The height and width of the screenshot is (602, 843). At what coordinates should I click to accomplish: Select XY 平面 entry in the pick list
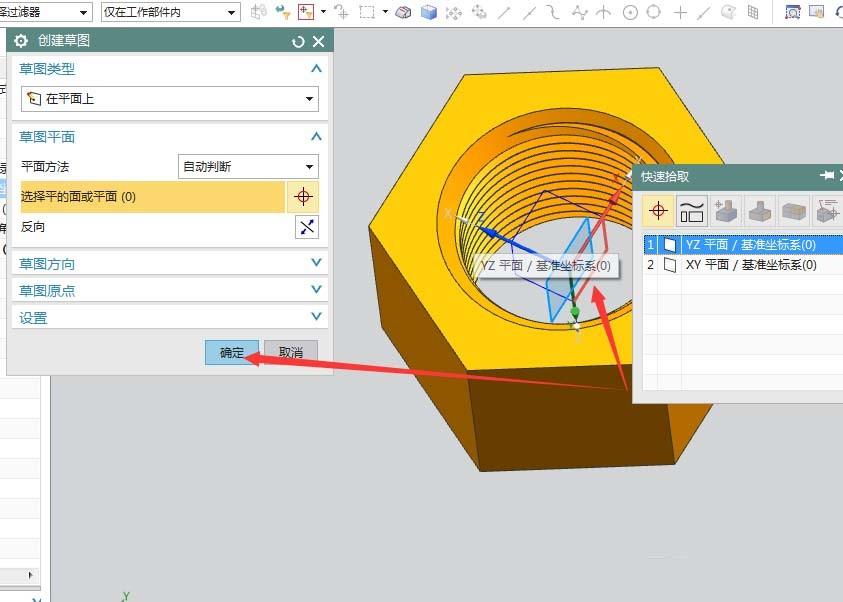[x=750, y=265]
